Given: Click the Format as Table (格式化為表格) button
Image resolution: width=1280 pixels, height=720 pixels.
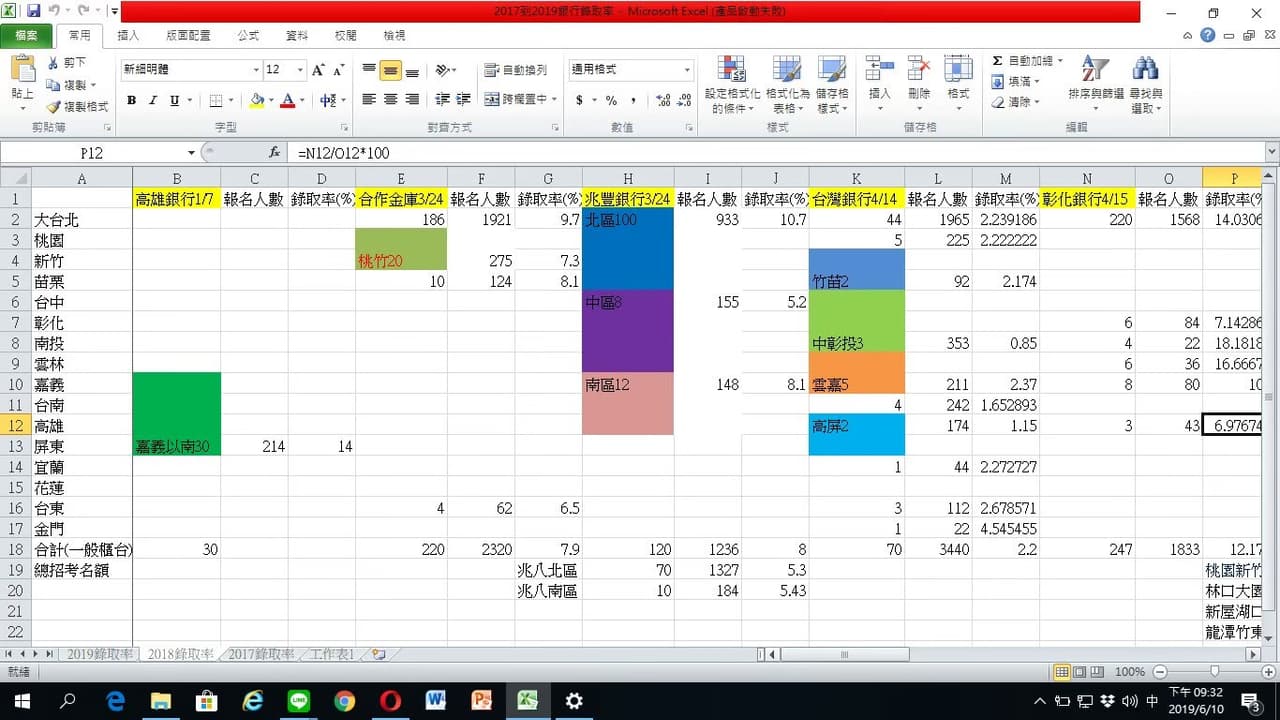Looking at the screenshot, I should click(786, 84).
